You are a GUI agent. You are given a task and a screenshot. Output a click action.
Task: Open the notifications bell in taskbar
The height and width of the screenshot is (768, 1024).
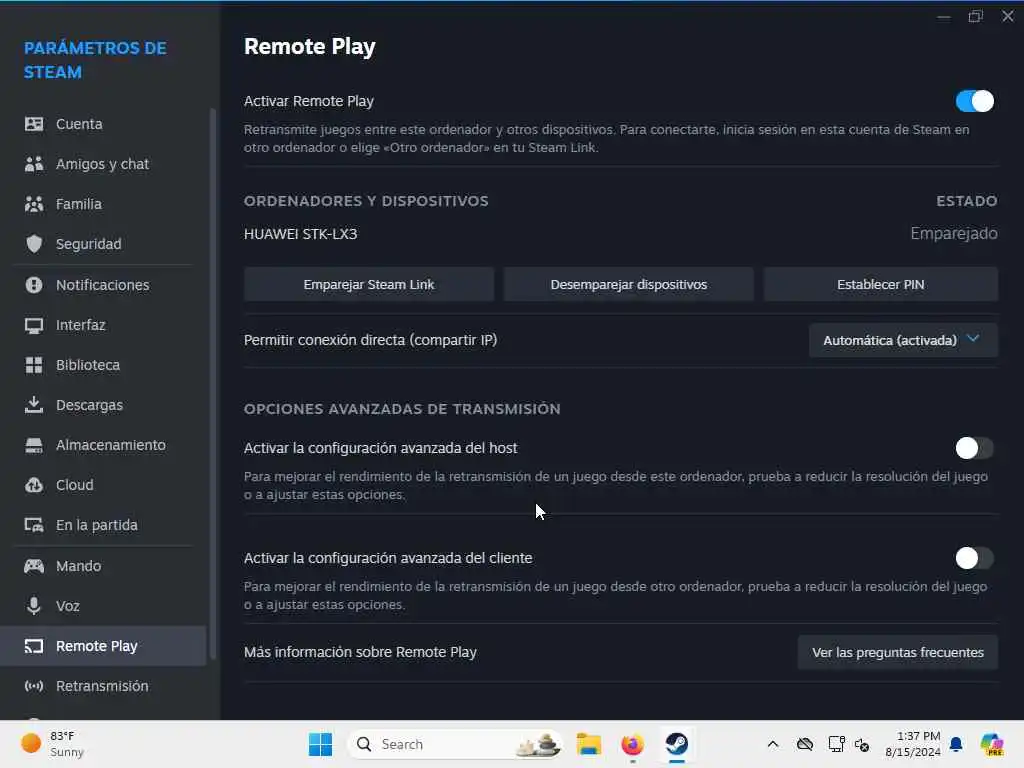[x=956, y=744]
